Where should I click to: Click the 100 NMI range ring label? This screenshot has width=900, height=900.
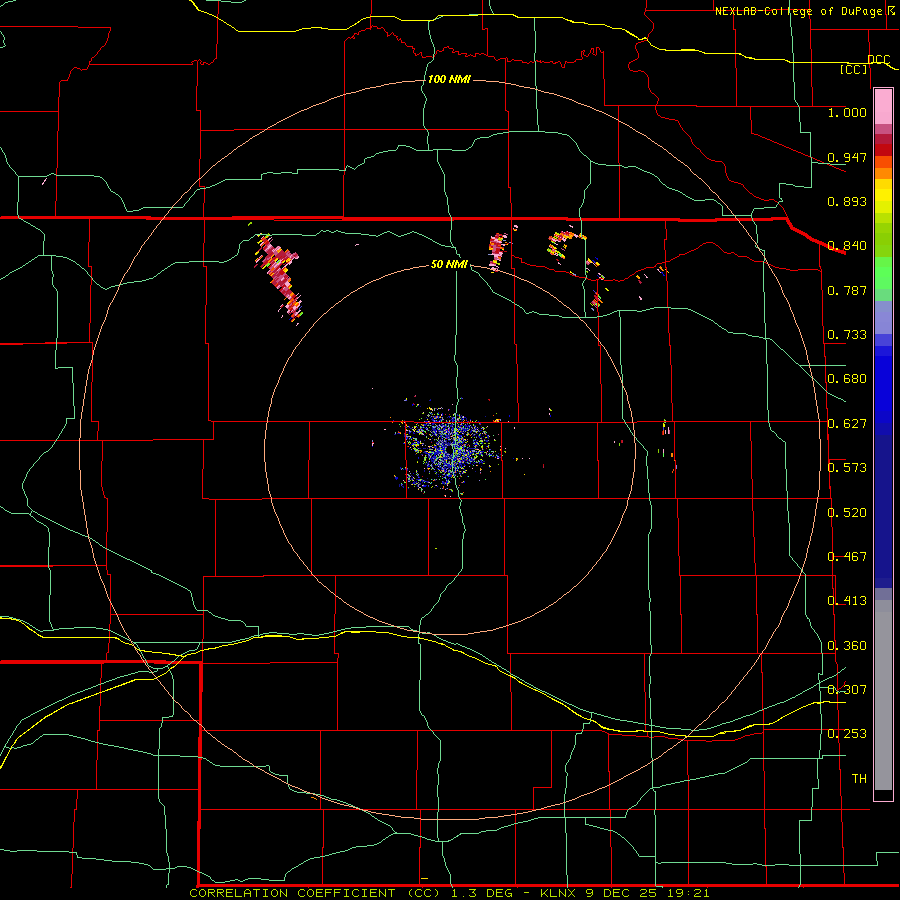click(449, 79)
